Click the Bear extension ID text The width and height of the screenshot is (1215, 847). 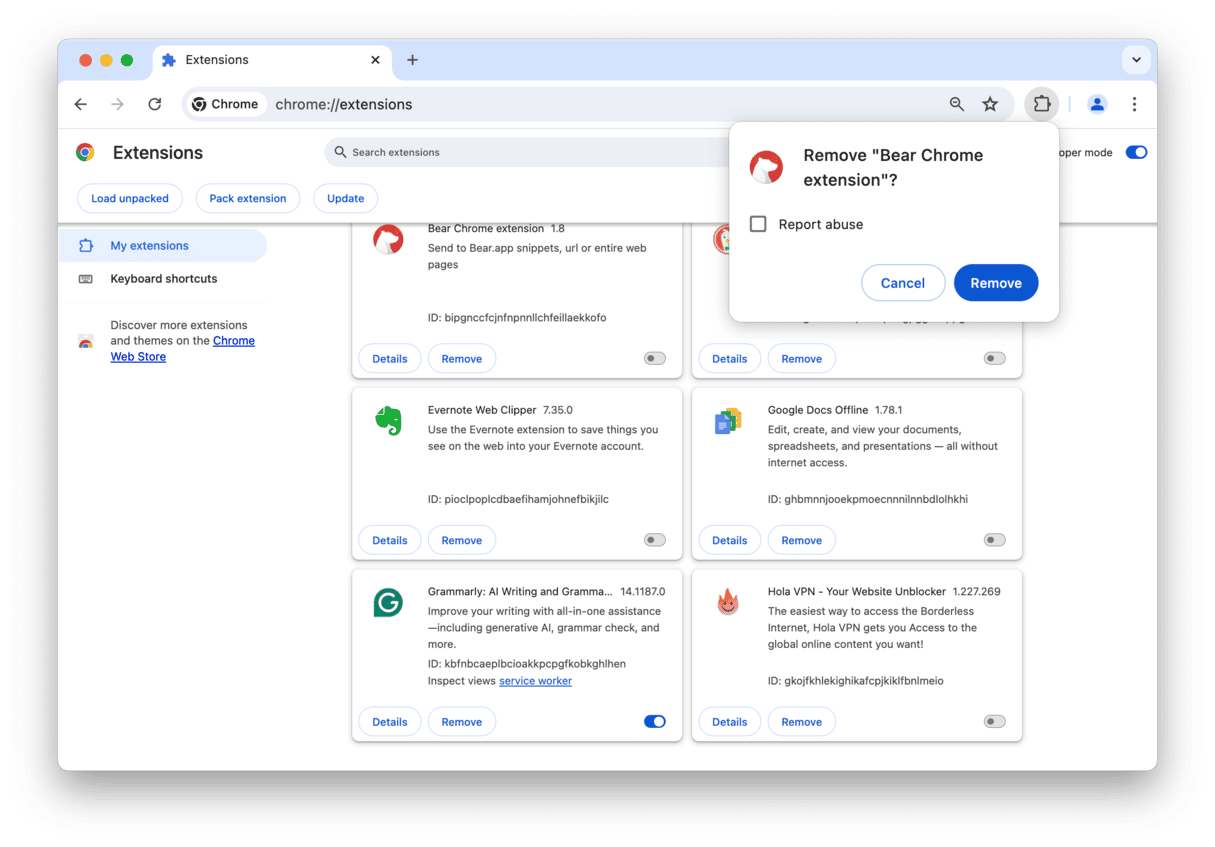click(517, 318)
